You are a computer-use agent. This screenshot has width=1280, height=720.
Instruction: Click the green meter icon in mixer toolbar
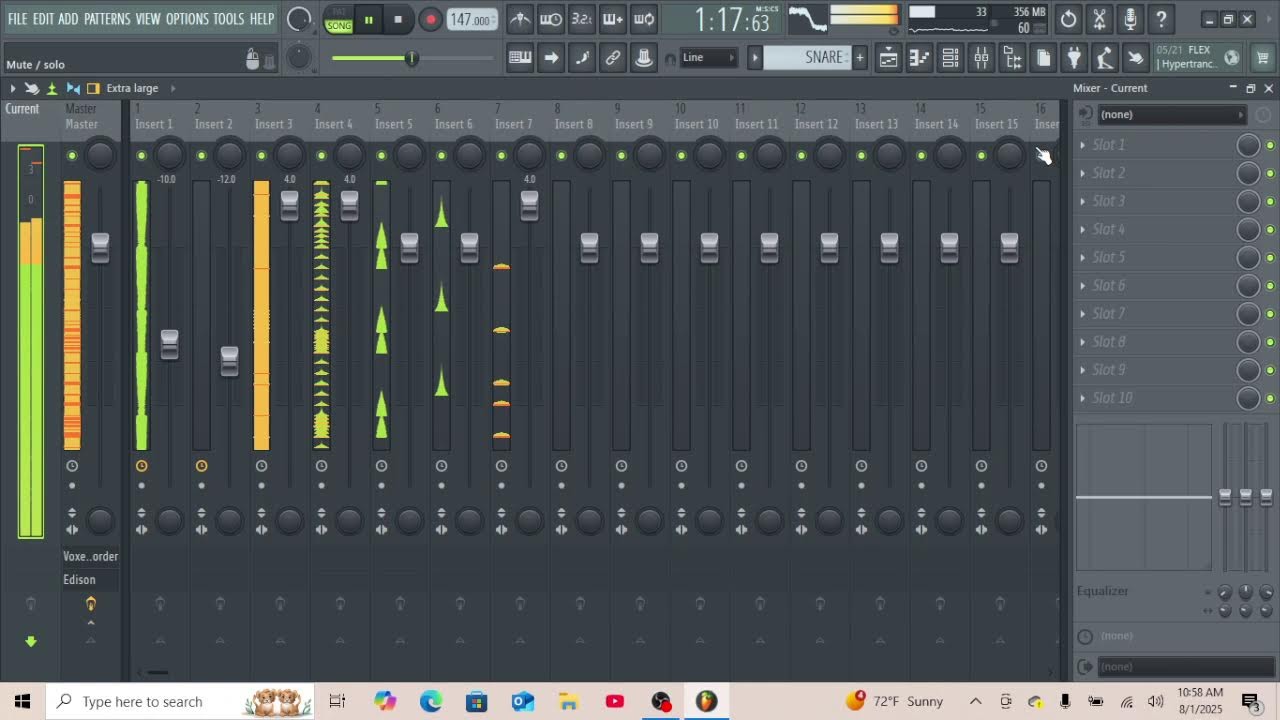(52, 88)
